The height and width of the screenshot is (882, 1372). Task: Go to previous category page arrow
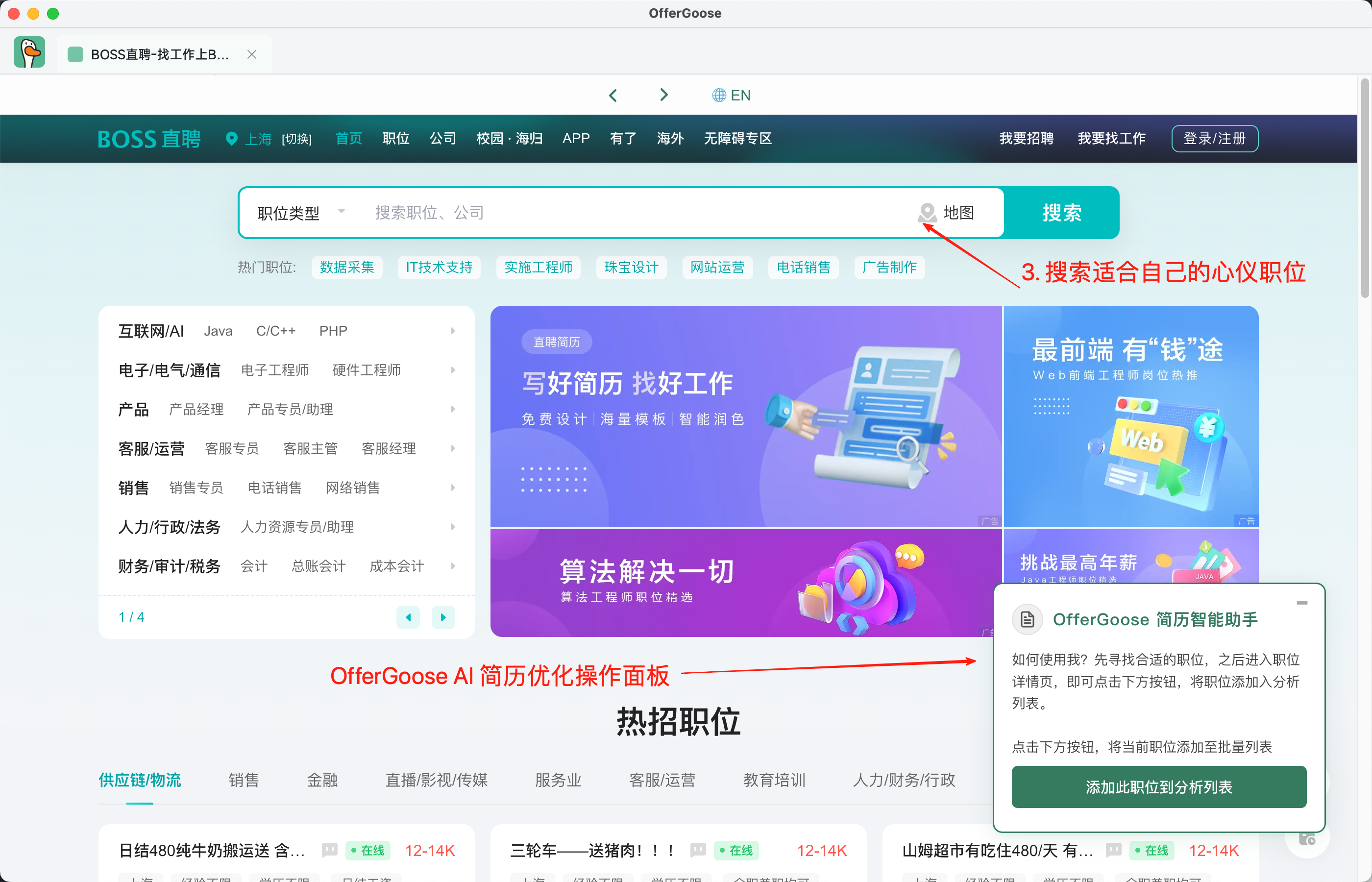click(x=408, y=617)
